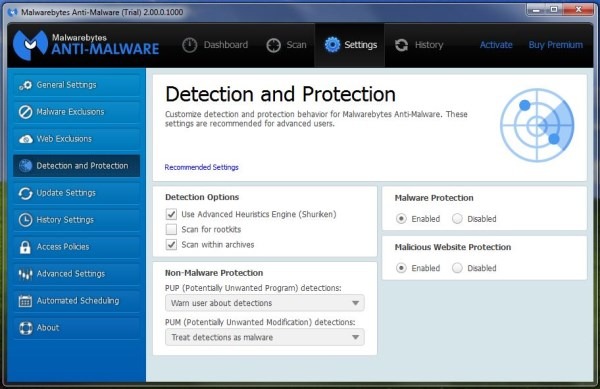Click the Activate link
The height and width of the screenshot is (389, 600).
tap(496, 45)
